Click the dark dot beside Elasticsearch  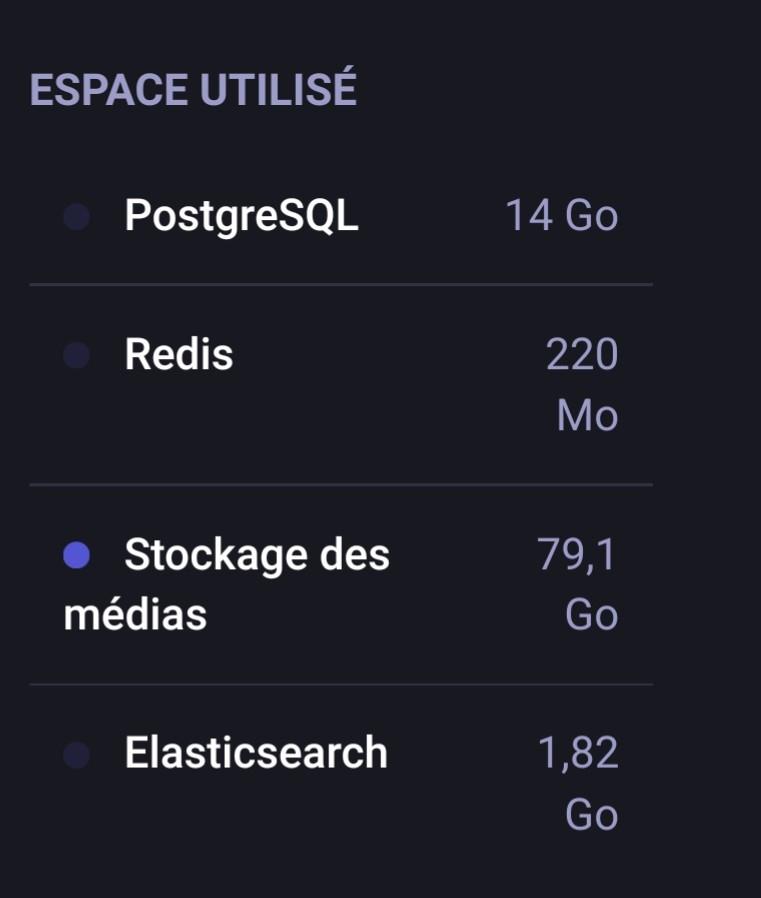point(77,755)
